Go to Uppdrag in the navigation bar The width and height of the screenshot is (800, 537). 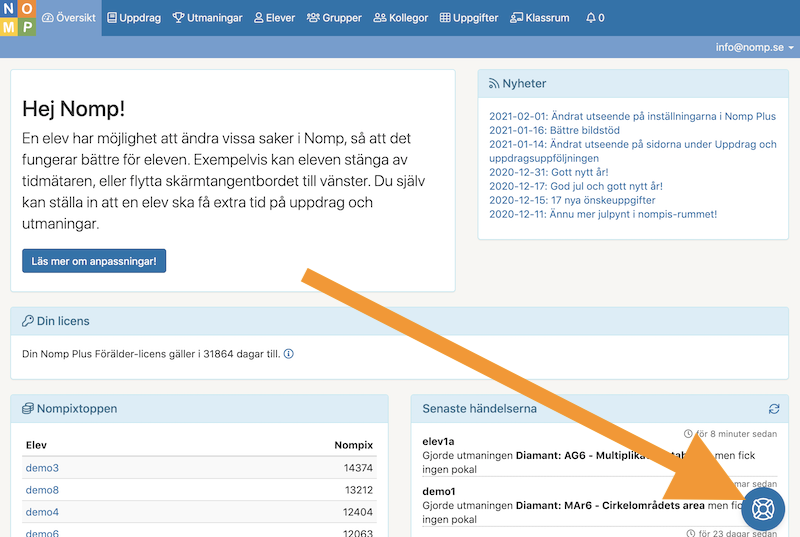click(134, 18)
